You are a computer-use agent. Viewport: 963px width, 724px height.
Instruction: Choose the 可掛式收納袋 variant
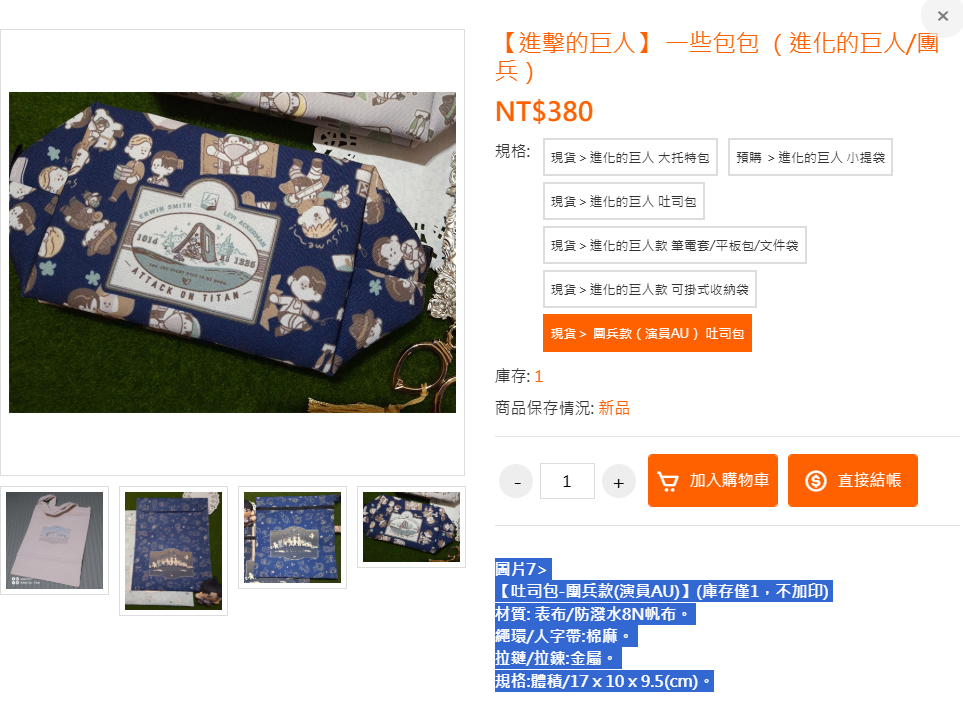click(649, 289)
